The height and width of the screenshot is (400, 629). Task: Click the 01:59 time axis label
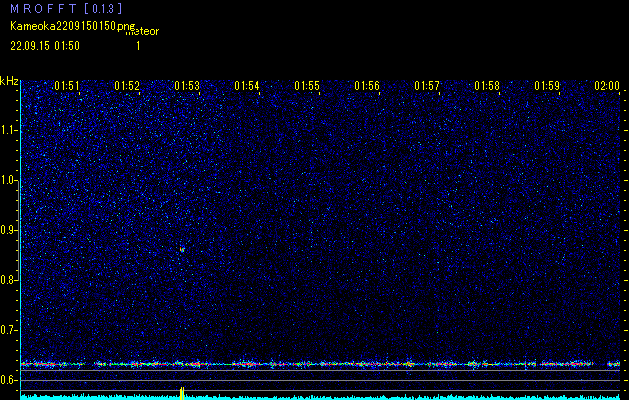click(x=547, y=85)
